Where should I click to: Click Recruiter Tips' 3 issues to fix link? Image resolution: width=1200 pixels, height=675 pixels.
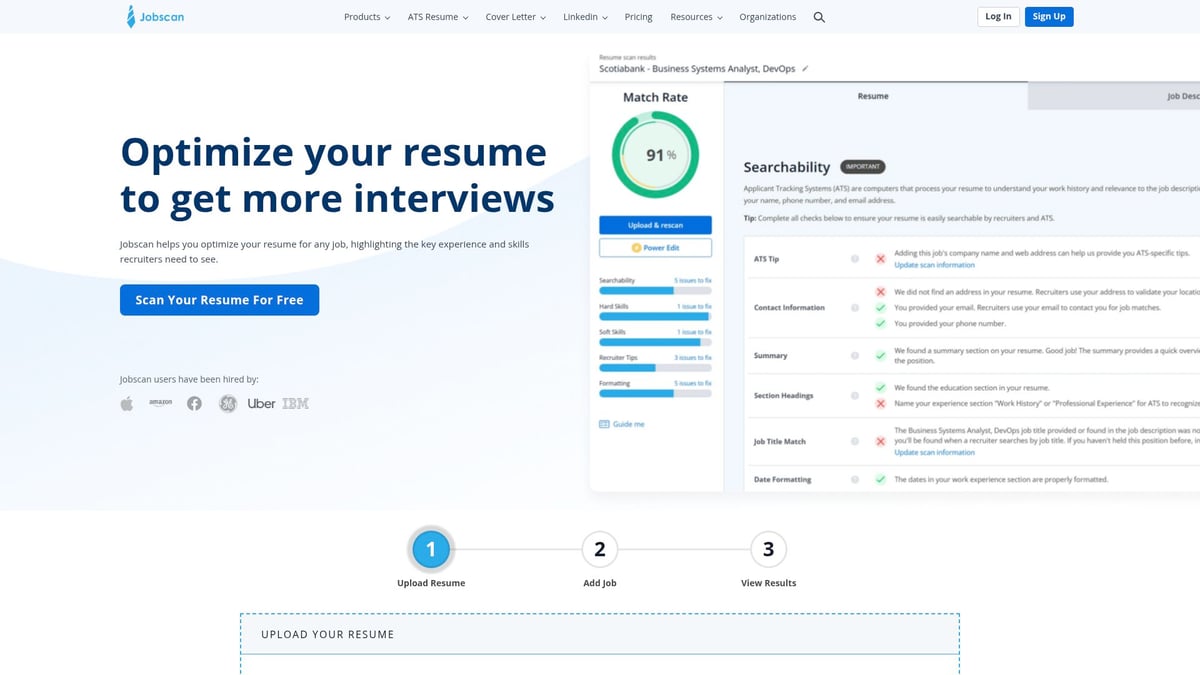pos(693,357)
